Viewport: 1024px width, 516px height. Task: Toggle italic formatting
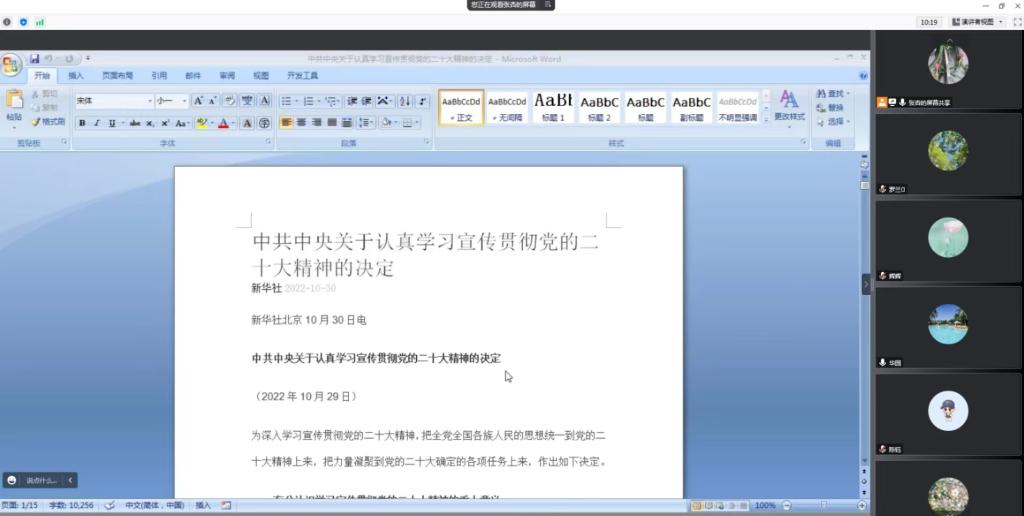point(96,123)
